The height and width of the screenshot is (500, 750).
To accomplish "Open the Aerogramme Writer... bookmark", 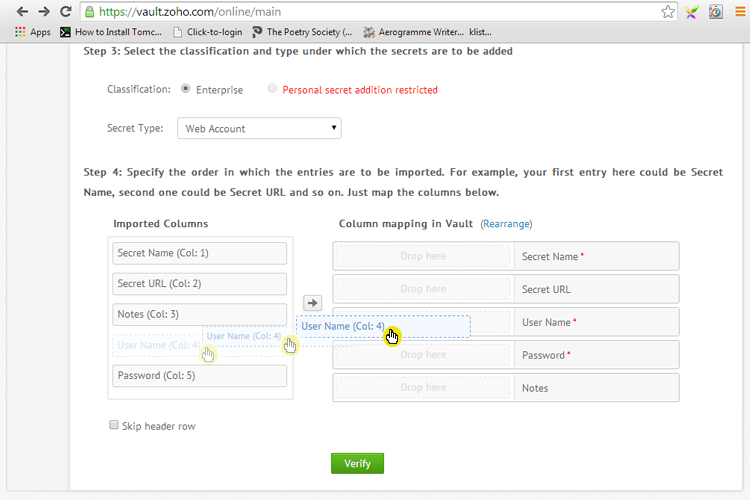I will coord(413,32).
